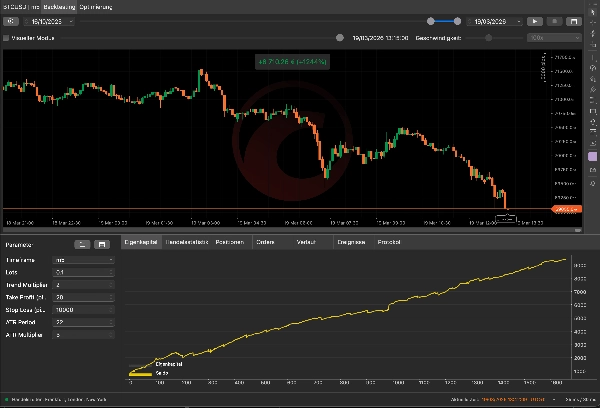Switch to the Backtesting tab
Image resolution: width=600 pixels, height=408 pixels.
[x=59, y=7]
